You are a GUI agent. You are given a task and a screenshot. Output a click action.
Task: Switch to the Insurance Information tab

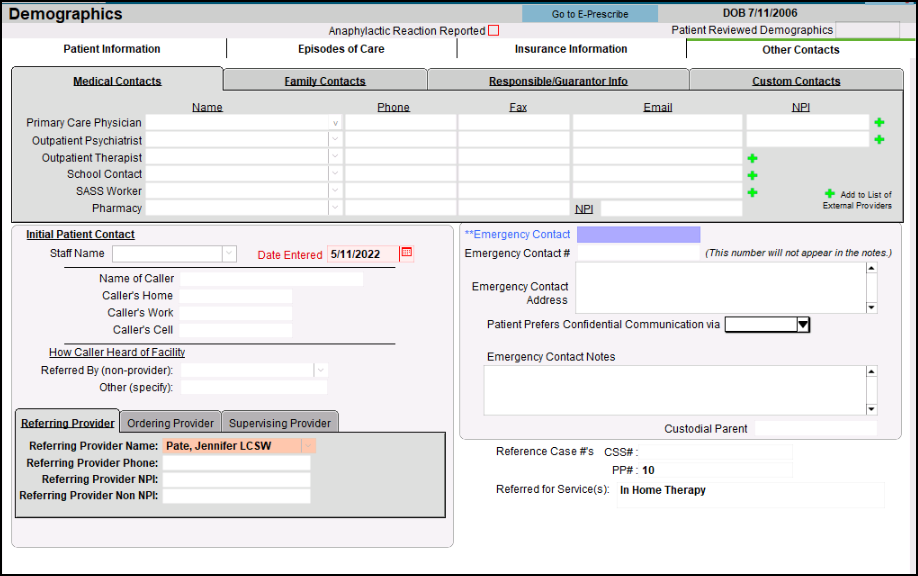(x=571, y=49)
